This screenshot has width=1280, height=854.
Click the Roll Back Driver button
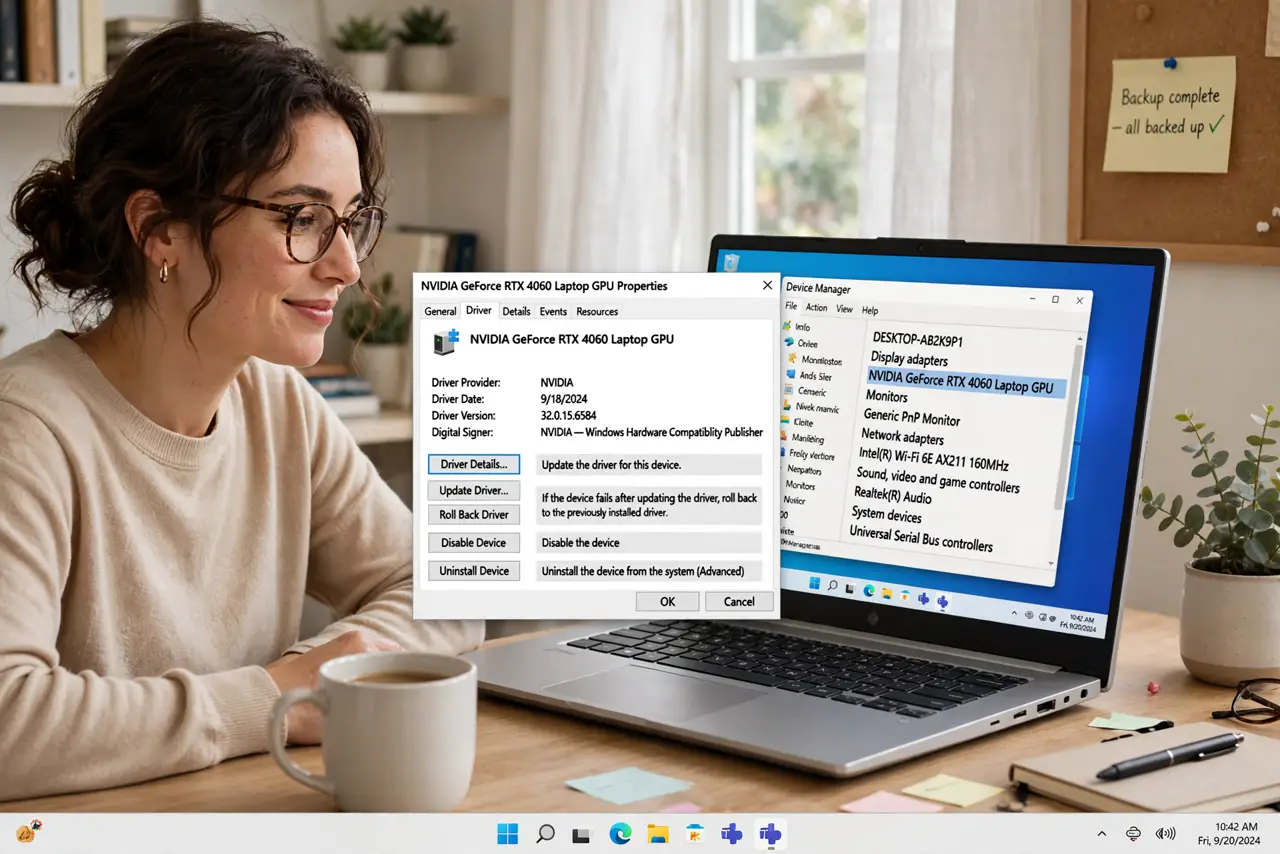click(x=474, y=514)
